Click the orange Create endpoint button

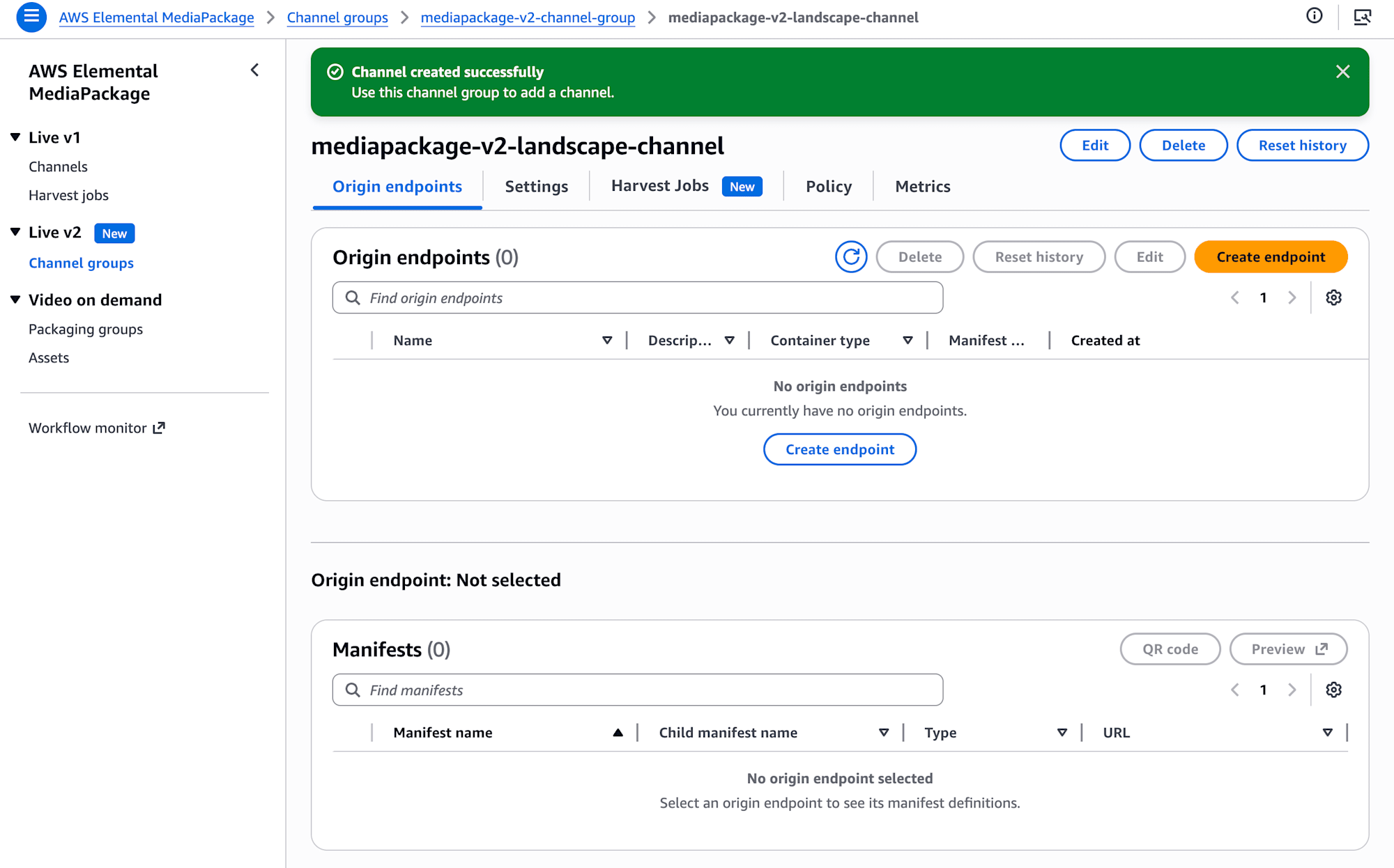click(1270, 257)
